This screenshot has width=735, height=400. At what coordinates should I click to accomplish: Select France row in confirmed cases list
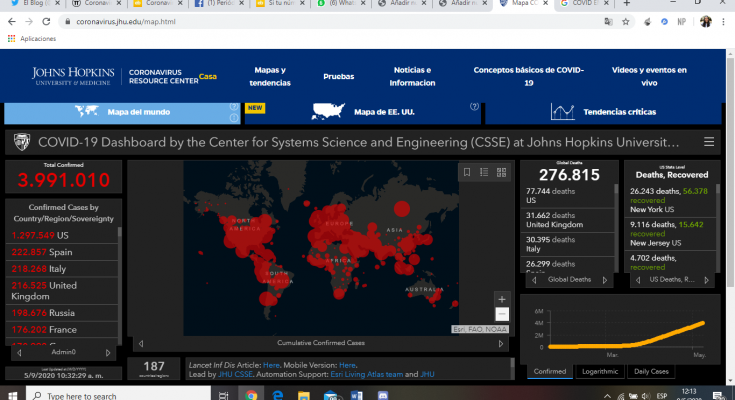click(61, 330)
